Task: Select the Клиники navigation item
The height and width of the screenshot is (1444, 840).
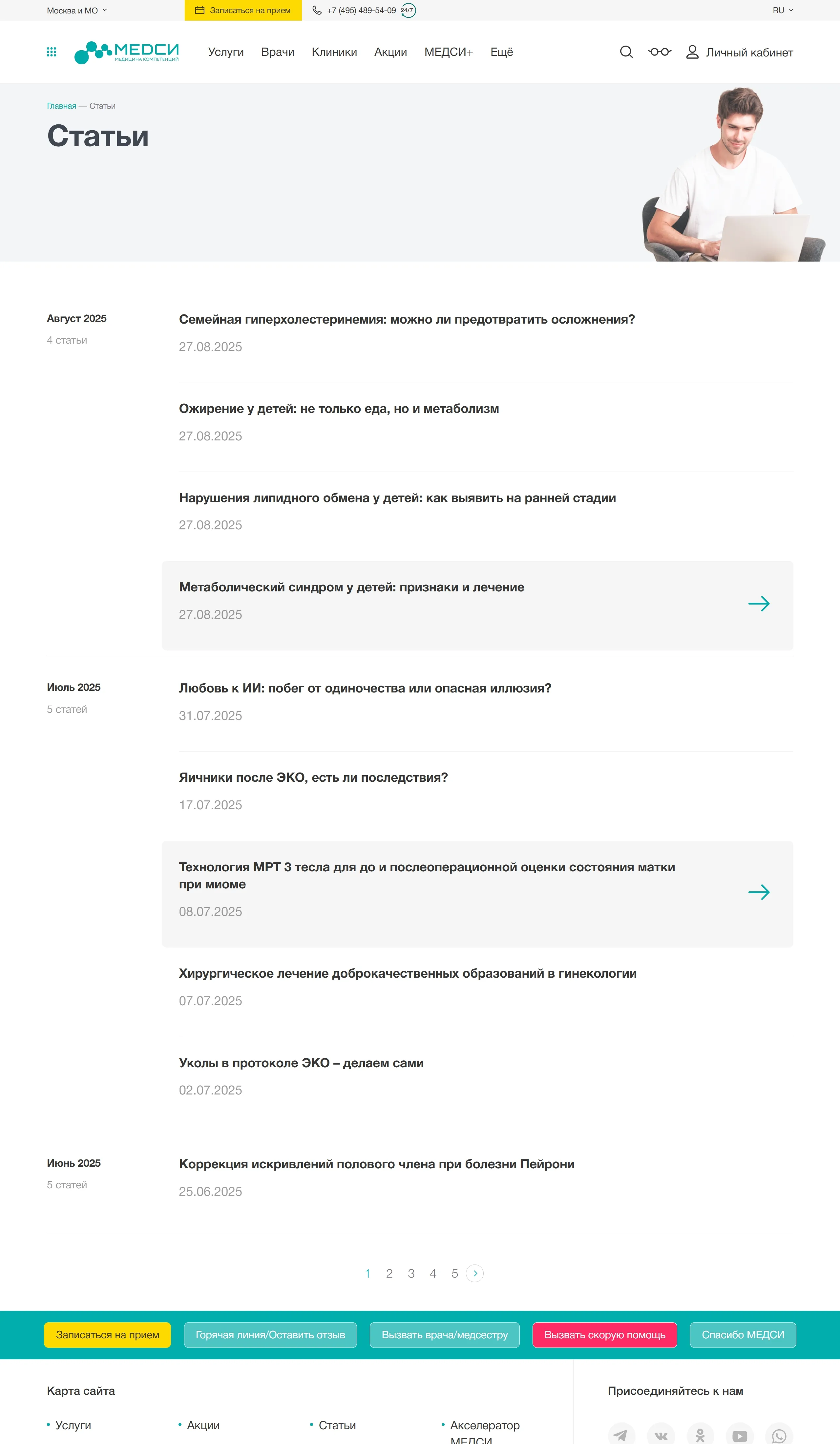Action: point(334,52)
